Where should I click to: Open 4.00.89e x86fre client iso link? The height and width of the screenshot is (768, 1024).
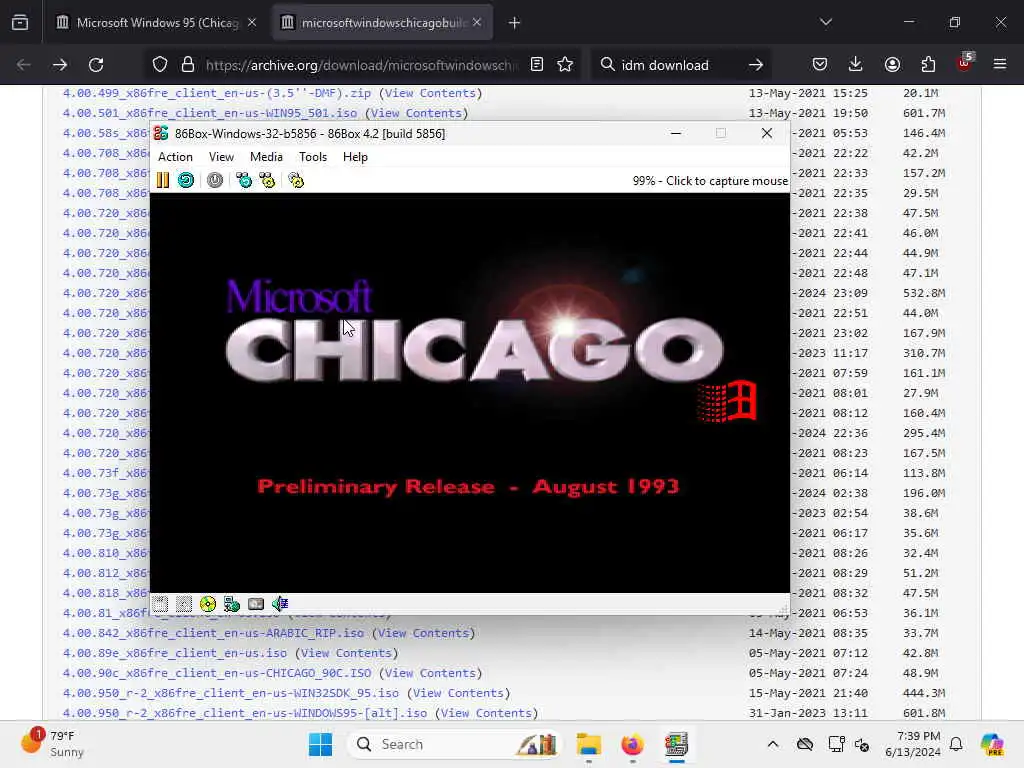coord(174,653)
